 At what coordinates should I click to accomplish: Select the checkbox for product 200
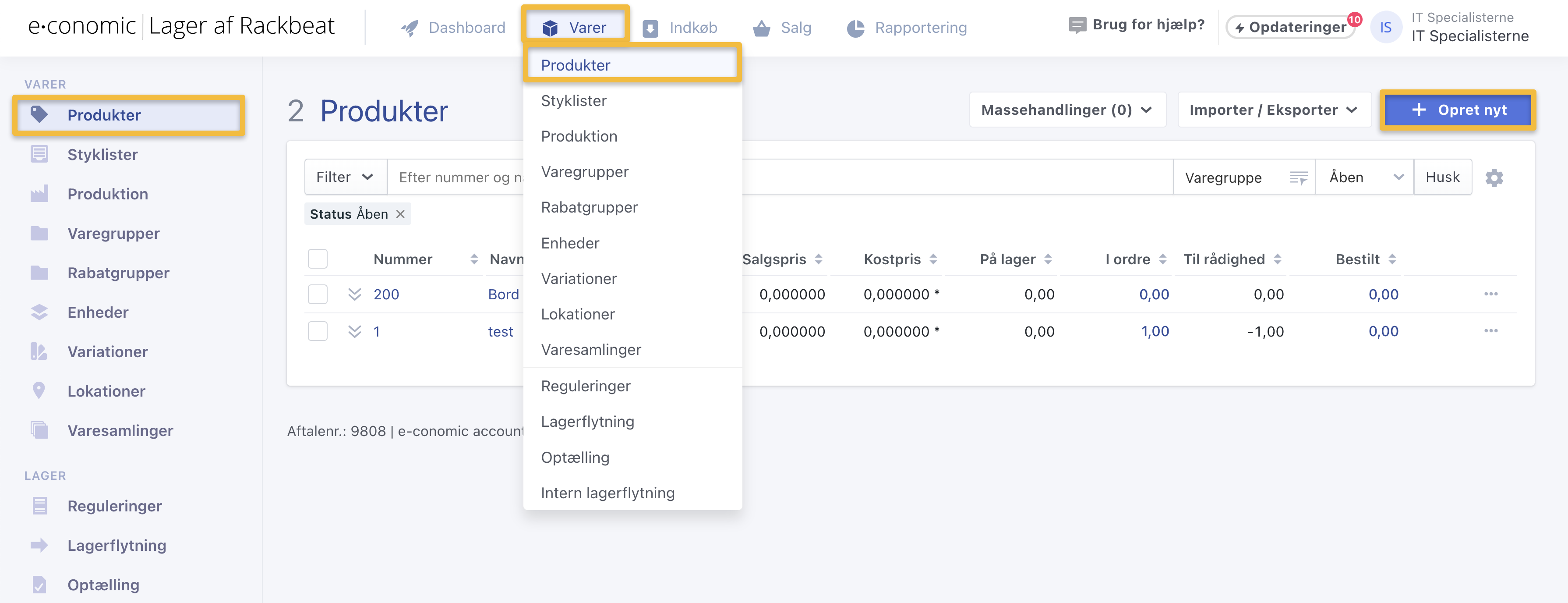point(317,294)
